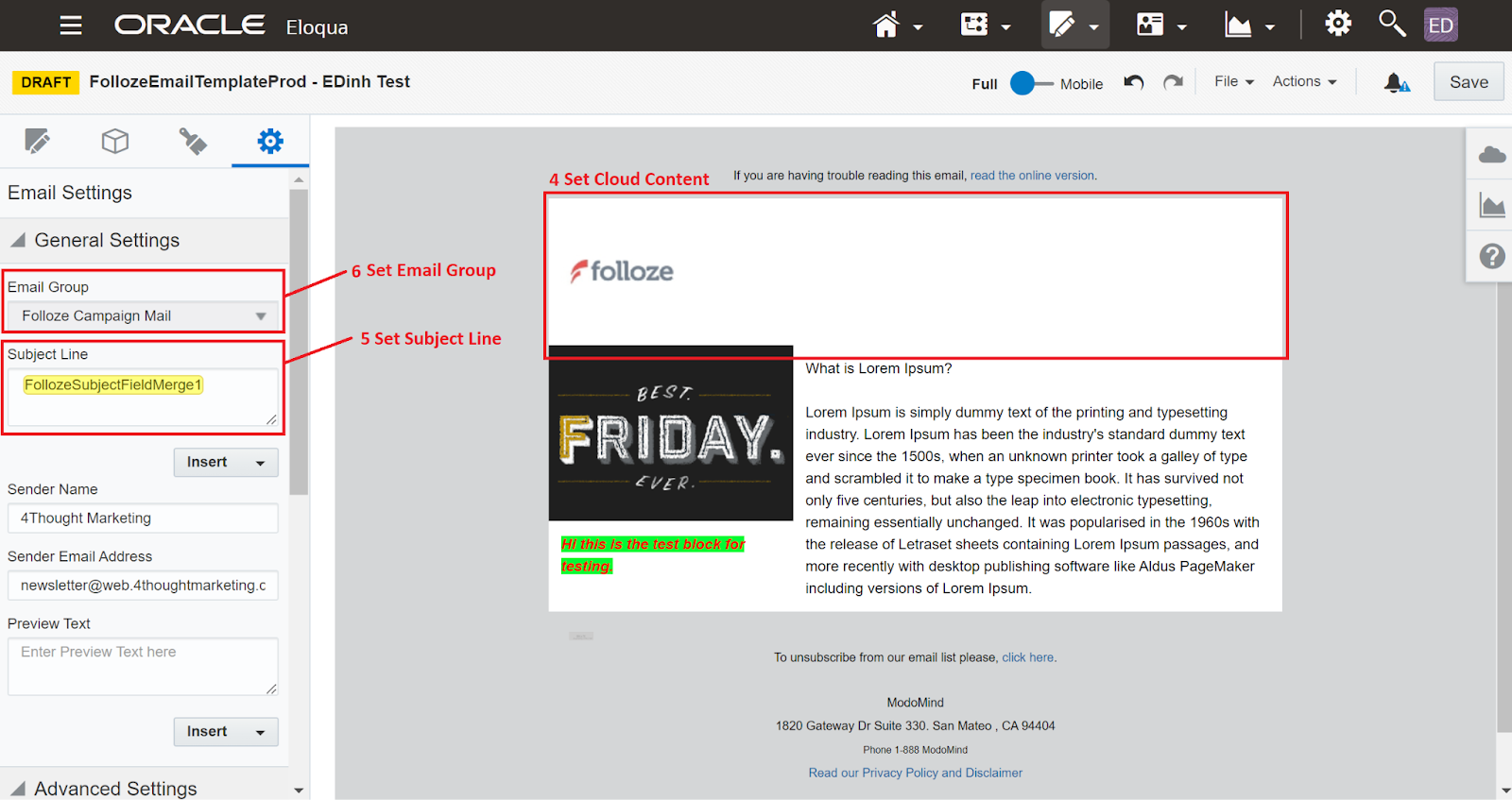Toggle preview back to Full view
Screen dimensions: 1512x800
984,84
